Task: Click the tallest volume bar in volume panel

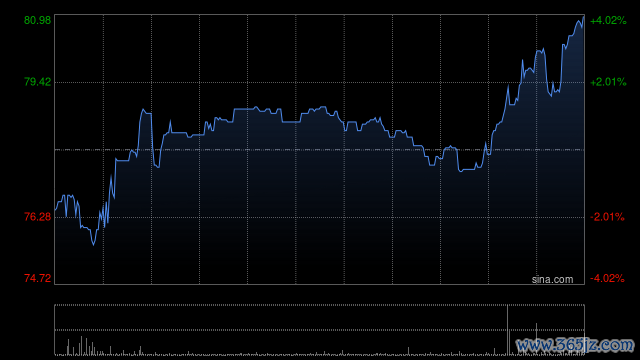Action: pos(508,330)
